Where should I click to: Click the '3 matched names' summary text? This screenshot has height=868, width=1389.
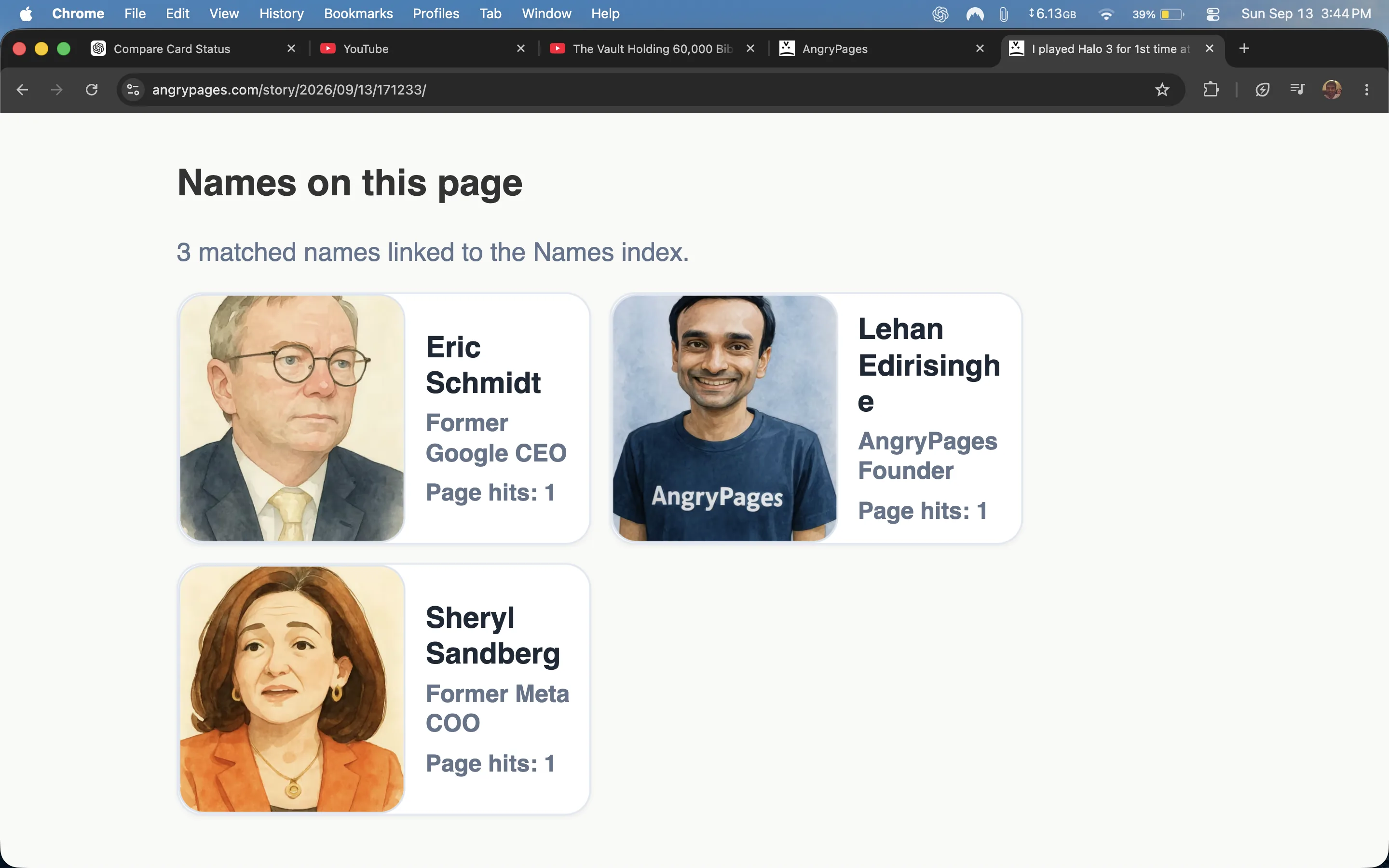pos(433,252)
